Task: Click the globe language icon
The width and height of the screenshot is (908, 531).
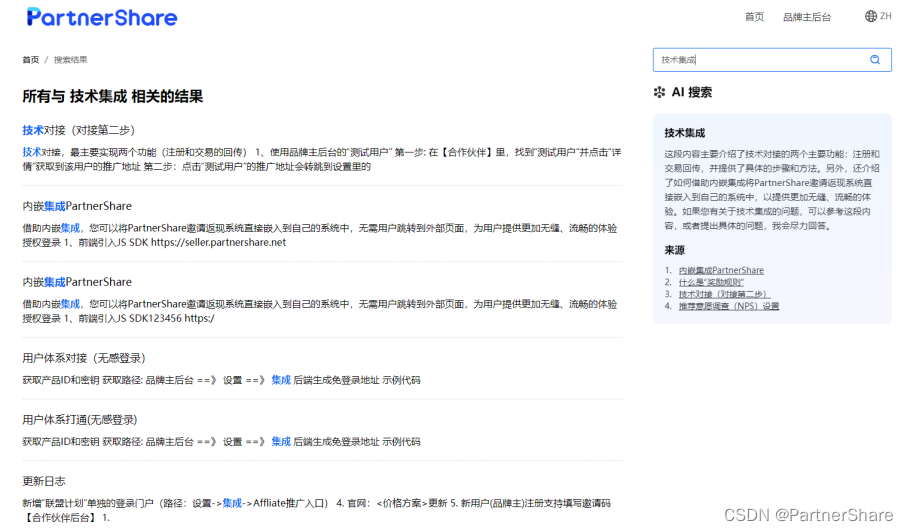Action: [870, 16]
